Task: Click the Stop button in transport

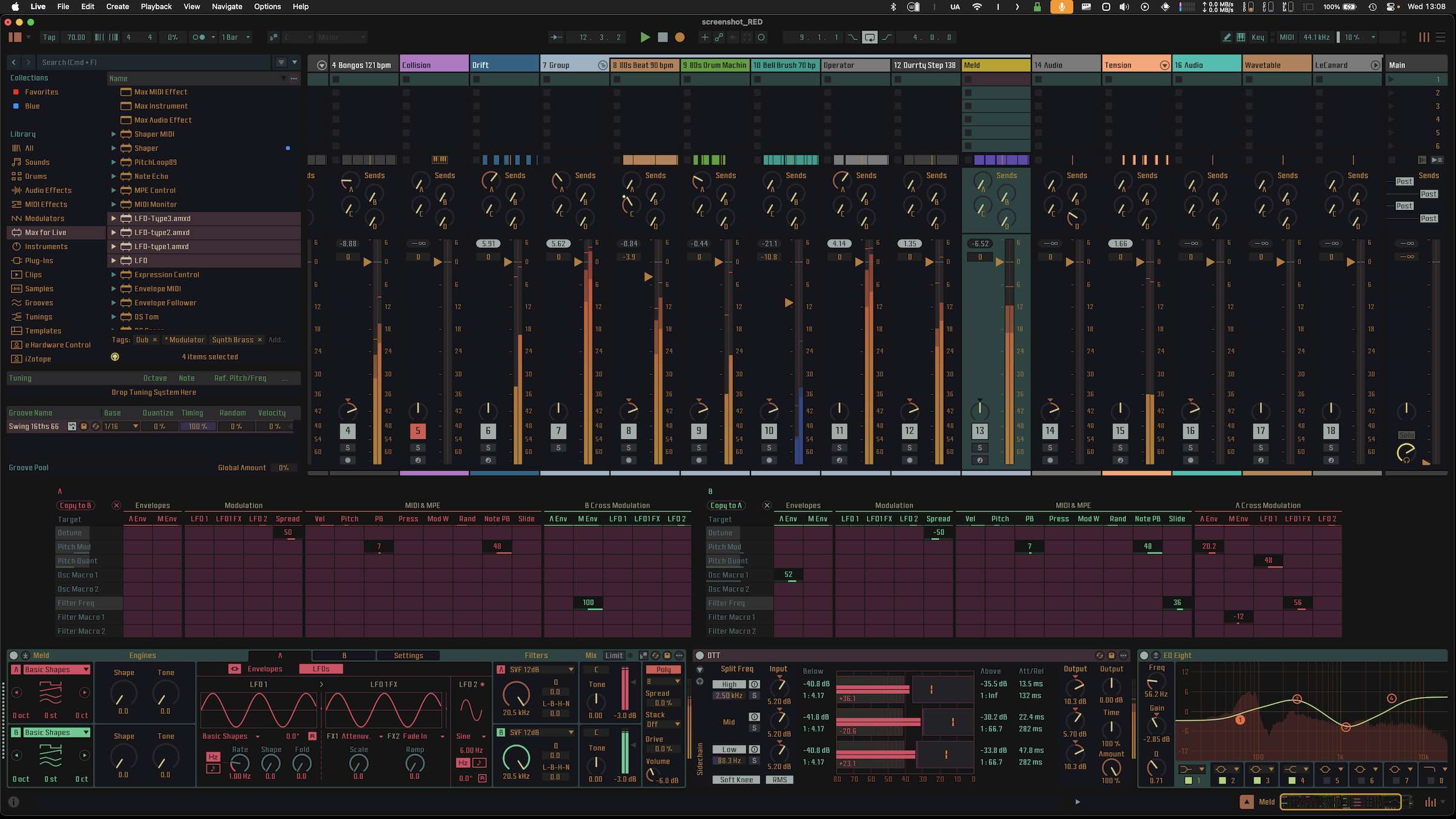Action: (x=662, y=38)
